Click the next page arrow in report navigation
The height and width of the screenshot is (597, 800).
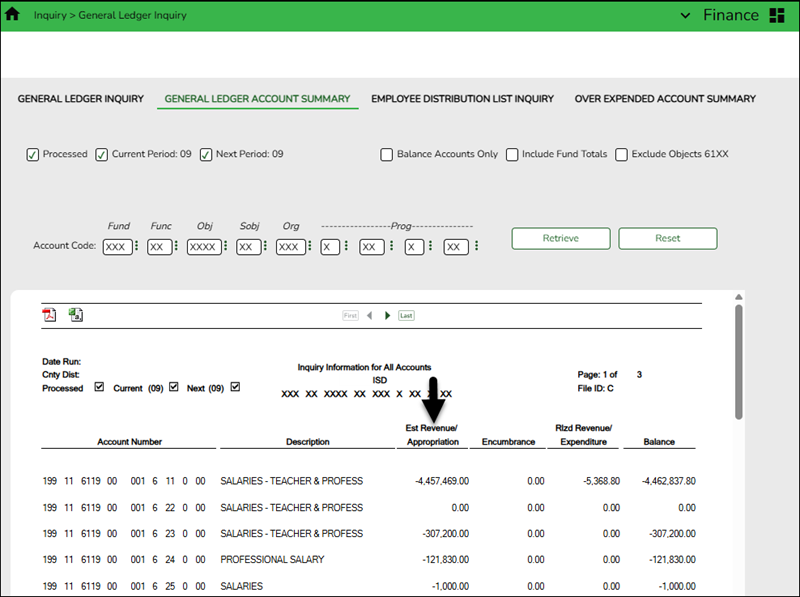click(388, 314)
